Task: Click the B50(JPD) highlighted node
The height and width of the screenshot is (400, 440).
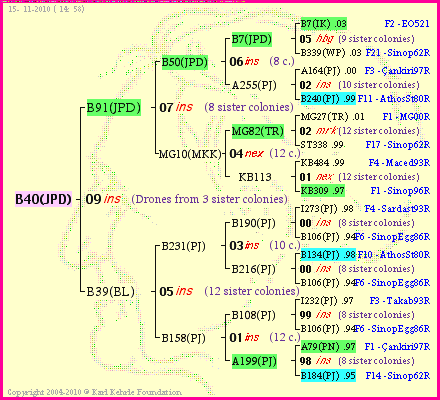Action: (x=185, y=62)
